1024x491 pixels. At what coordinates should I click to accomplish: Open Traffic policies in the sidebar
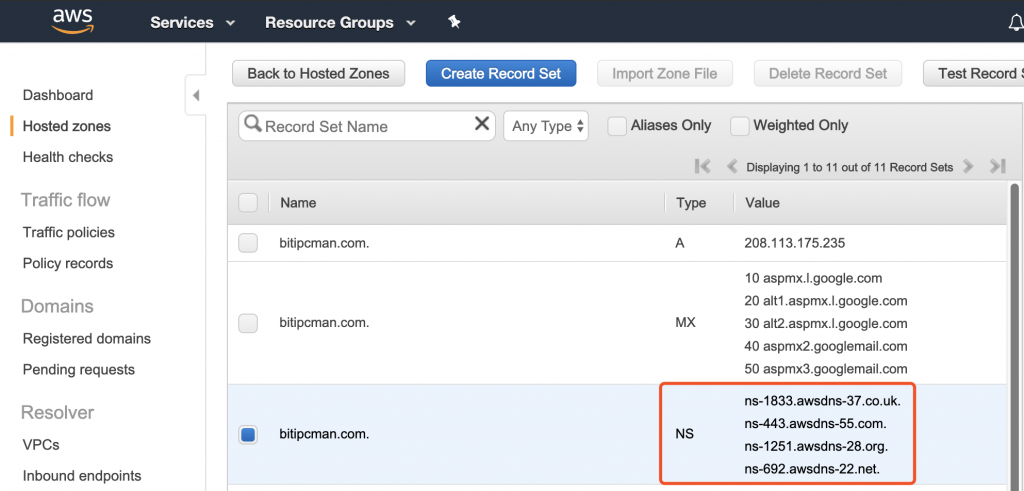coord(69,232)
